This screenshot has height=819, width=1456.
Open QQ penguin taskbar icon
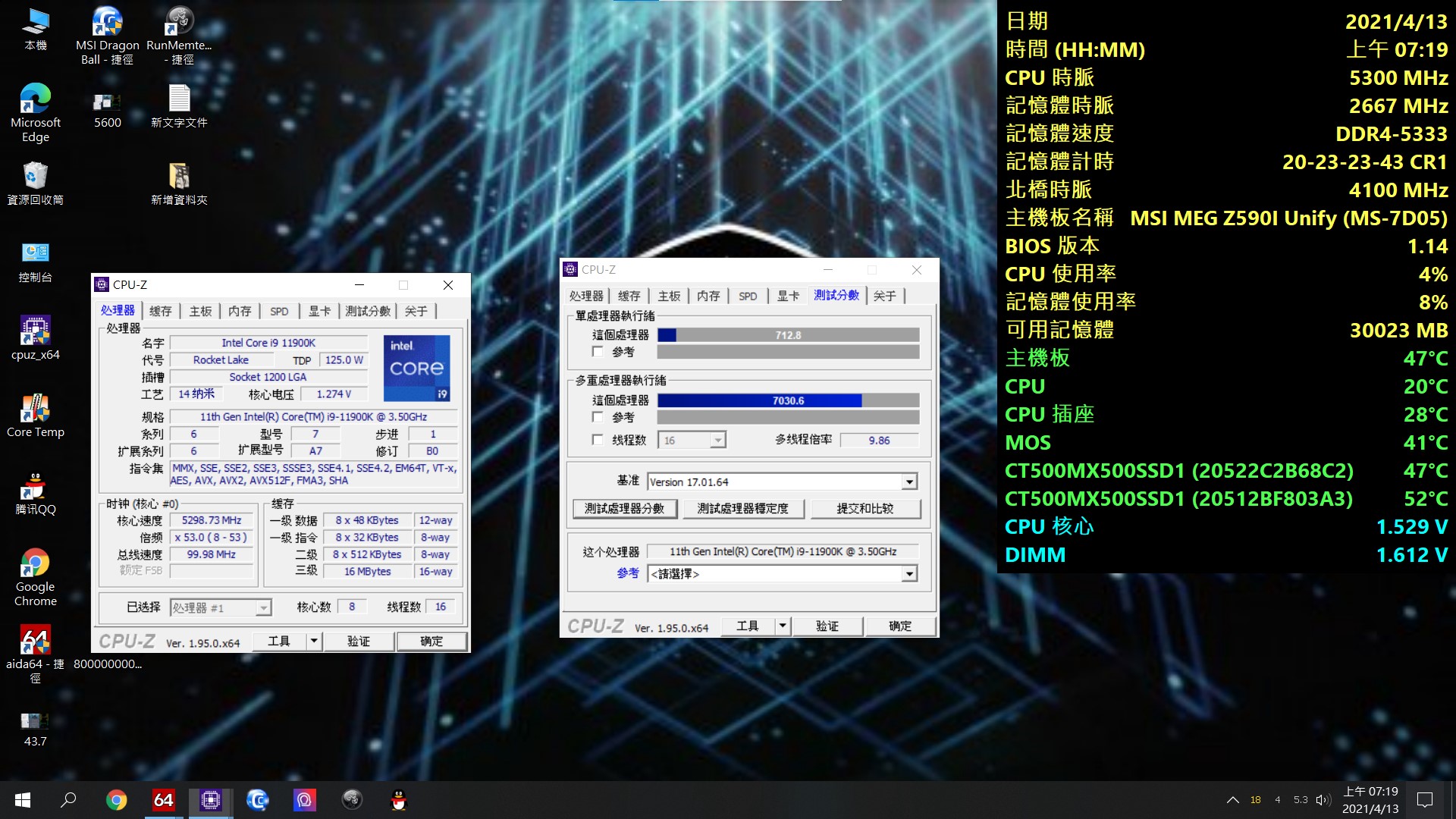coord(399,800)
